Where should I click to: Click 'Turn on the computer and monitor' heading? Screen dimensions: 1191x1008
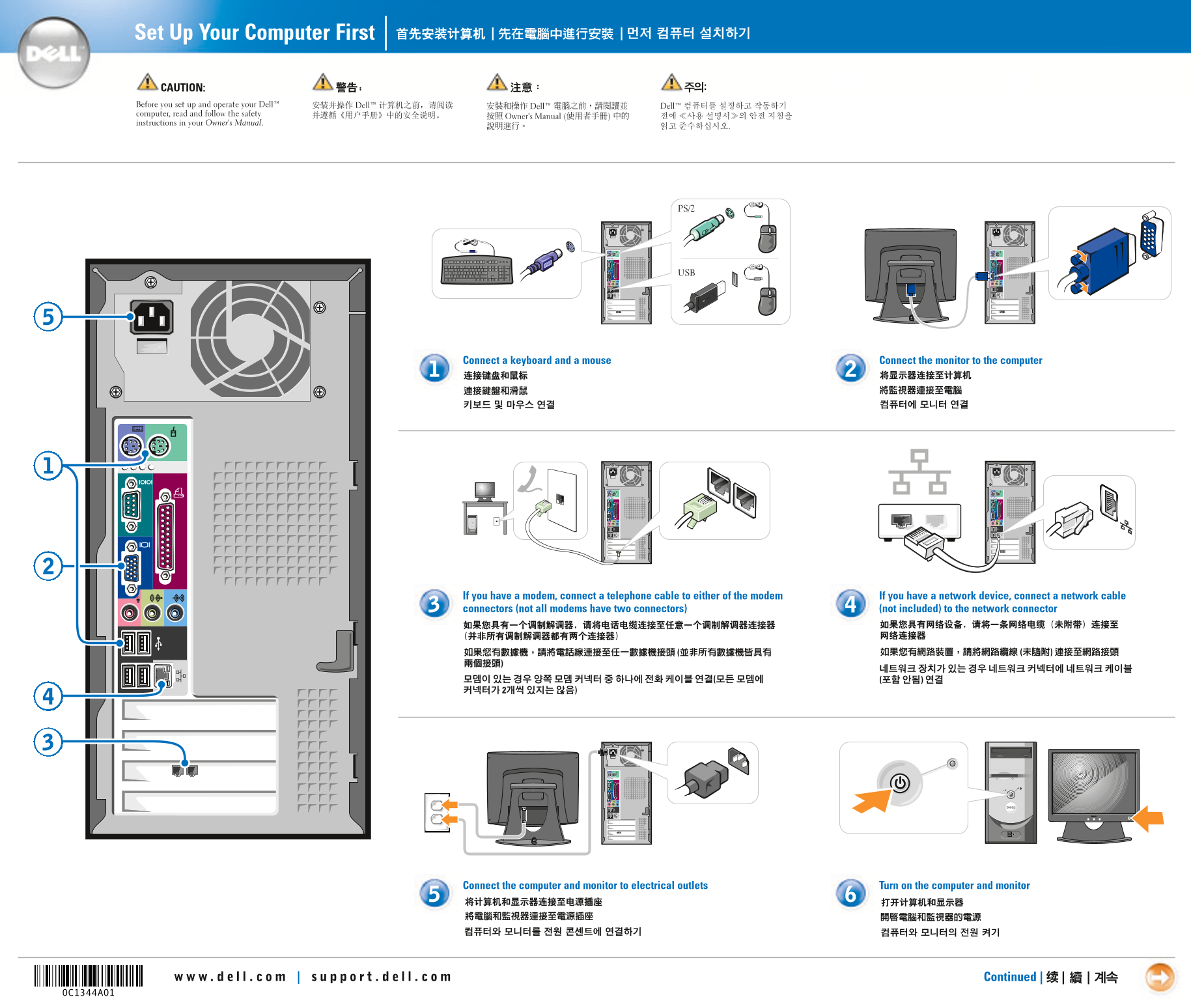coord(954,886)
